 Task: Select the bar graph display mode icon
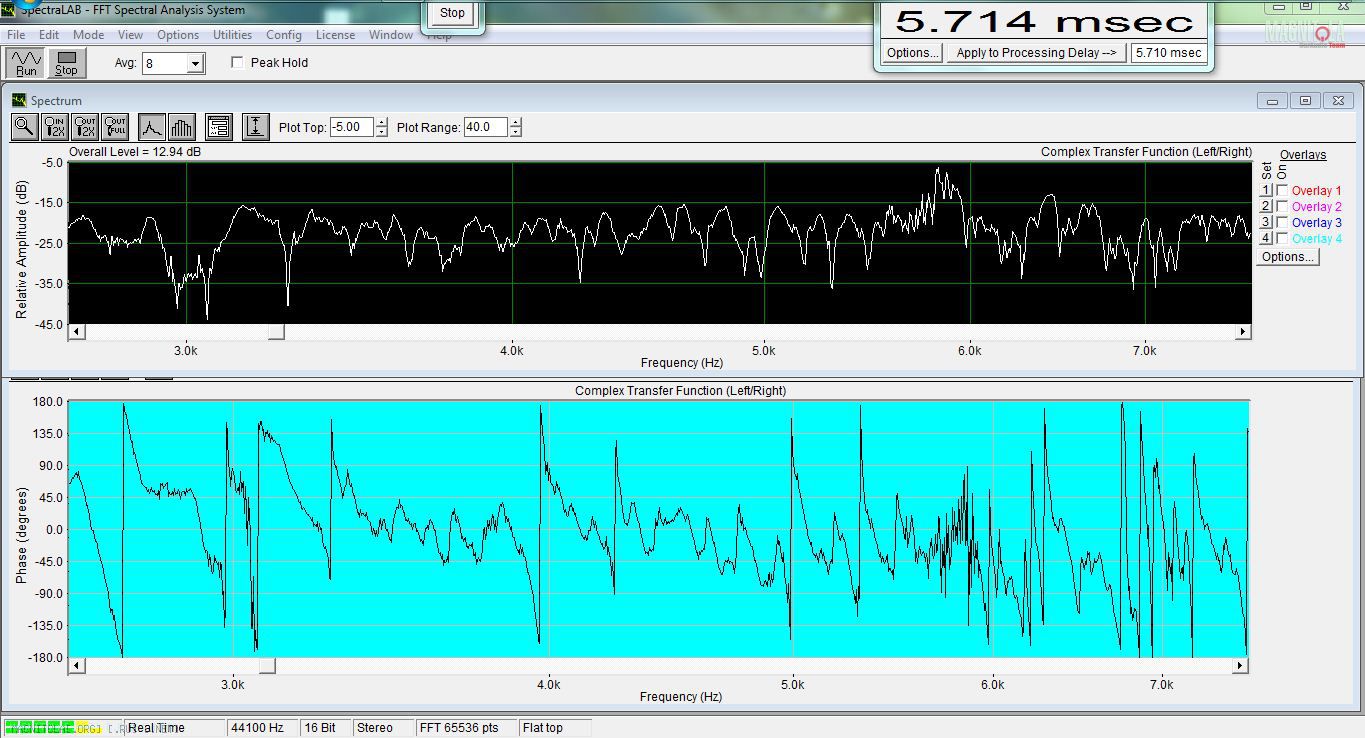point(181,127)
